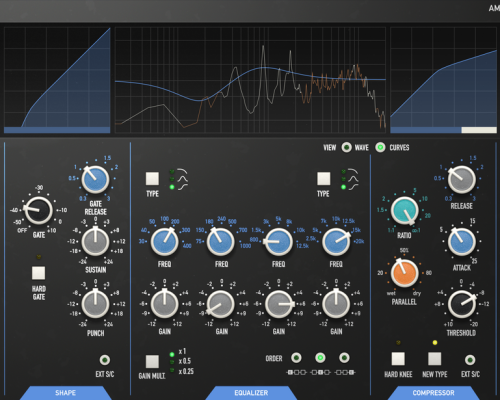Click the yellow NEW TYPE indicator LED

click(435, 342)
